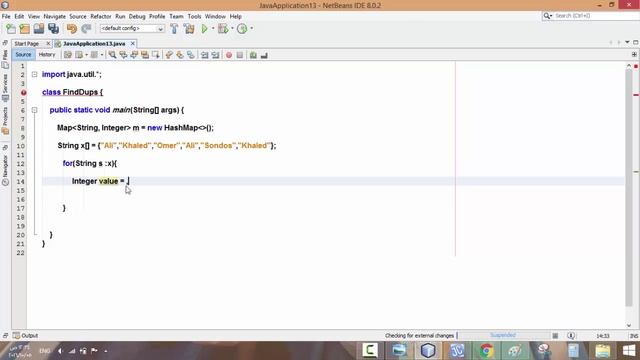Viewport: 640px width, 360px height.
Task: Click the Find Previous Occurrence icon
Action: coord(123,55)
